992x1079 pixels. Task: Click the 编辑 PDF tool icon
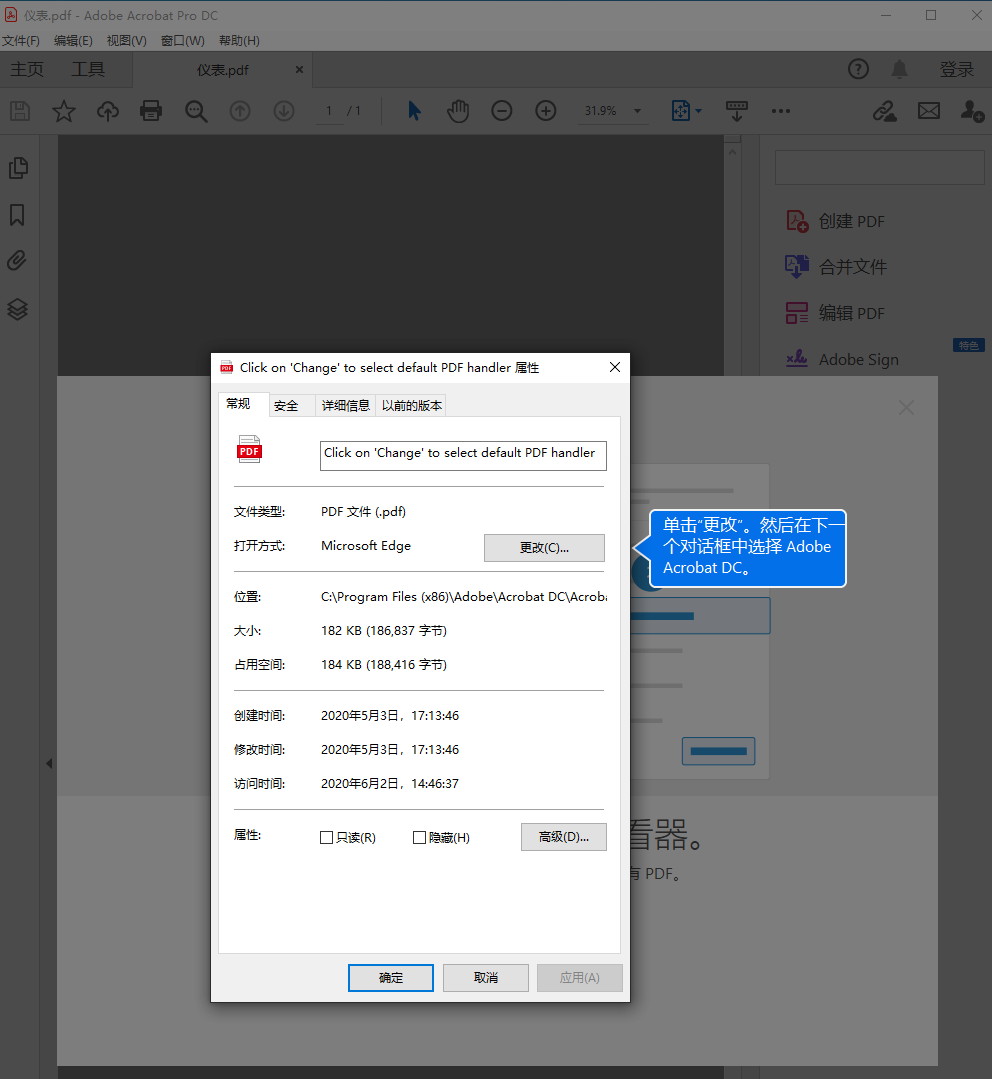pos(797,313)
